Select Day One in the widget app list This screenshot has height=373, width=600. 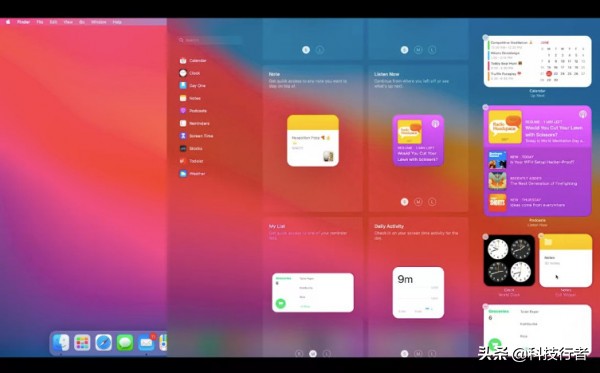pyautogui.click(x=193, y=86)
